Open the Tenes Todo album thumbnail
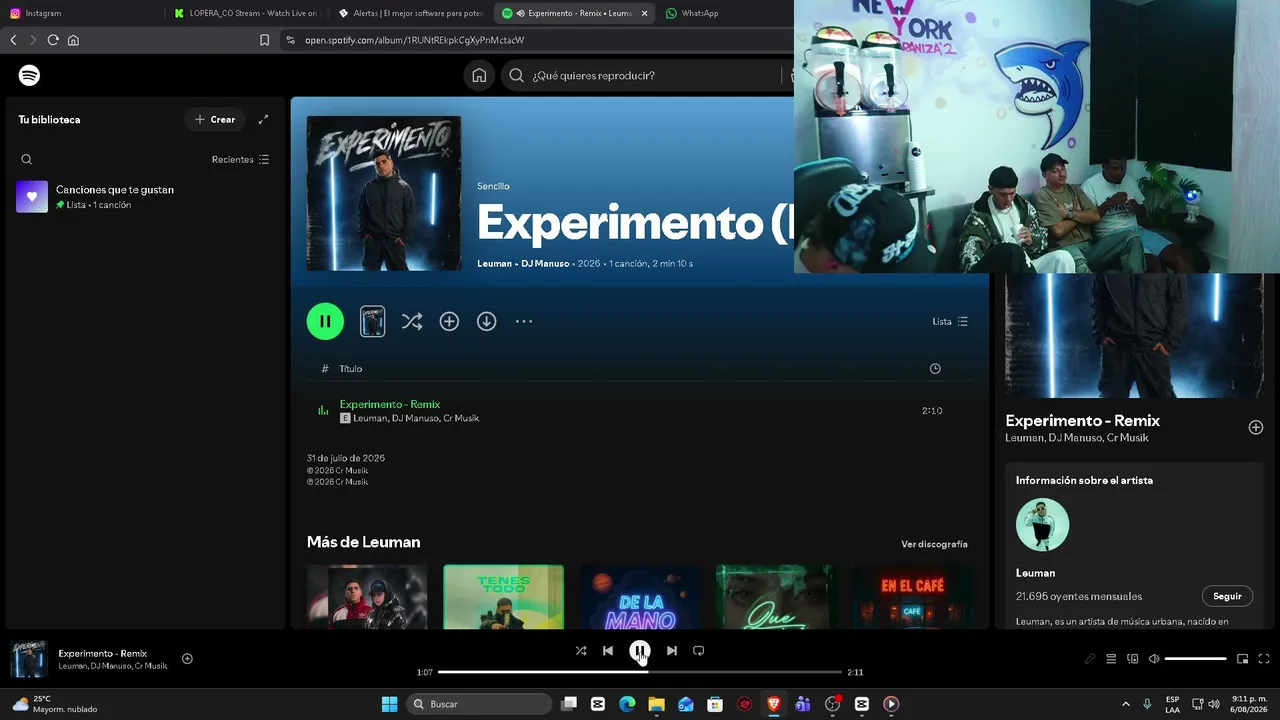Screen dimensions: 1280x720 [x=503, y=597]
